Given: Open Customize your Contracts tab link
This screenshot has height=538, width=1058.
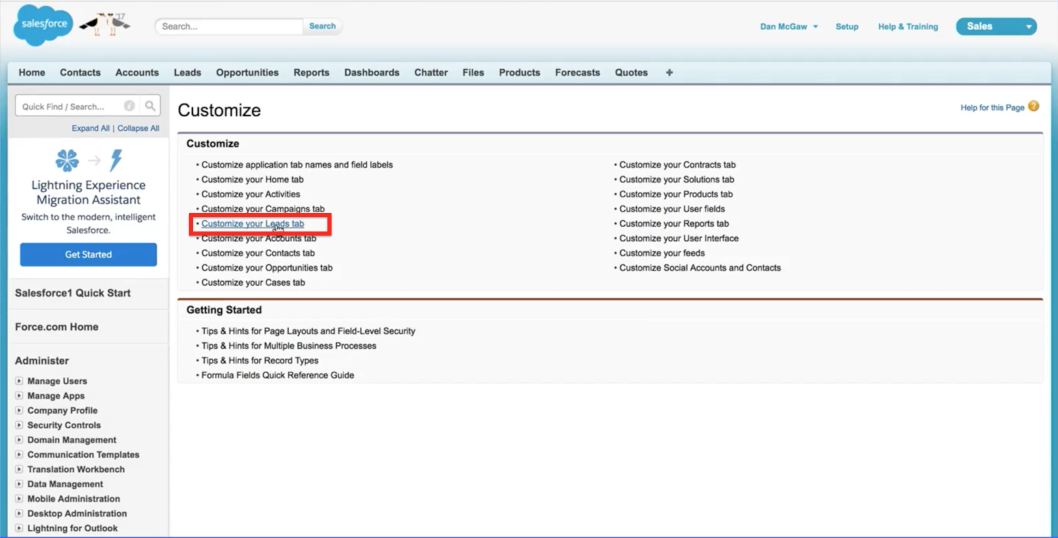Looking at the screenshot, I should pyautogui.click(x=677, y=165).
